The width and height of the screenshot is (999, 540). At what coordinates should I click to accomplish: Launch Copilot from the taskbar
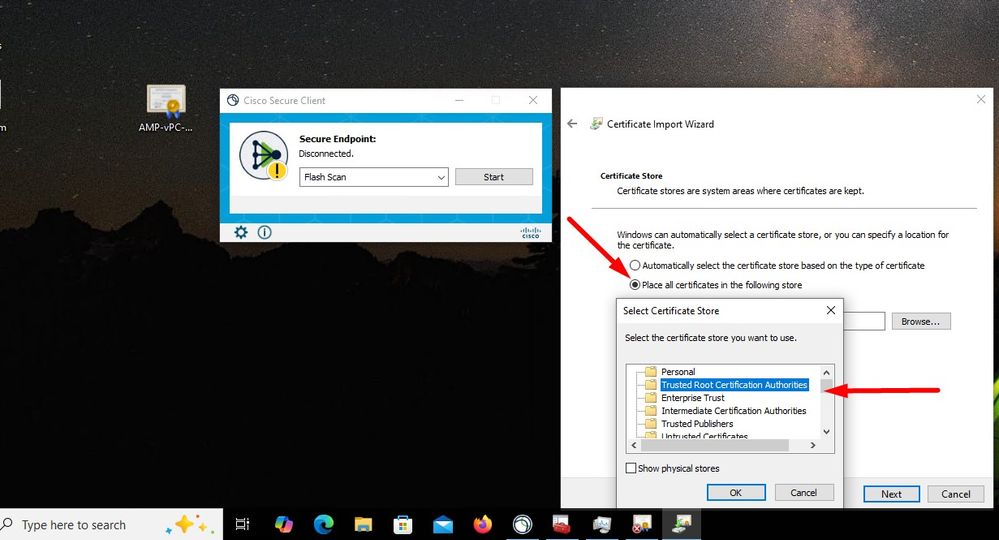284,524
